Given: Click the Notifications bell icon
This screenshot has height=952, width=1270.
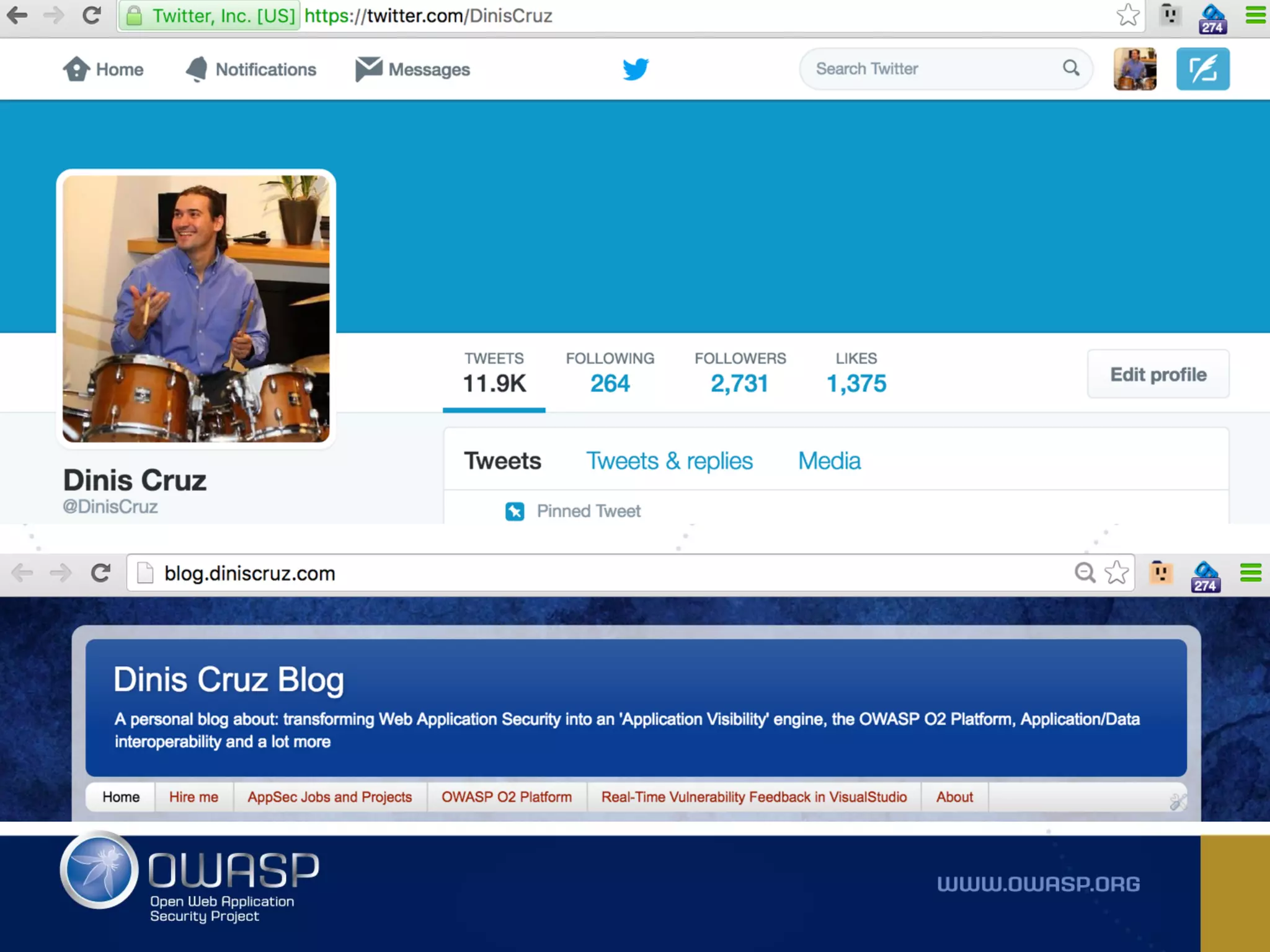Looking at the screenshot, I should pos(197,69).
